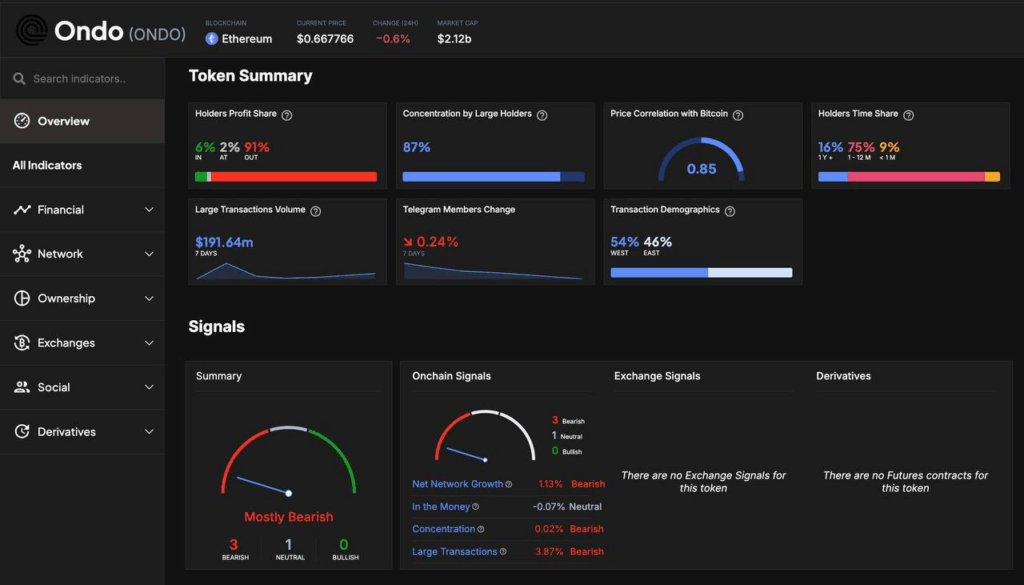Click the Mostly Bearish label

click(x=289, y=517)
